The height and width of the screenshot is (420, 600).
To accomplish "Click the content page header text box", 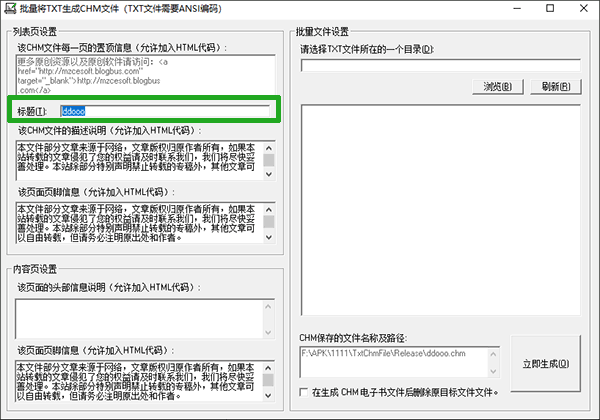I will pos(145,319).
